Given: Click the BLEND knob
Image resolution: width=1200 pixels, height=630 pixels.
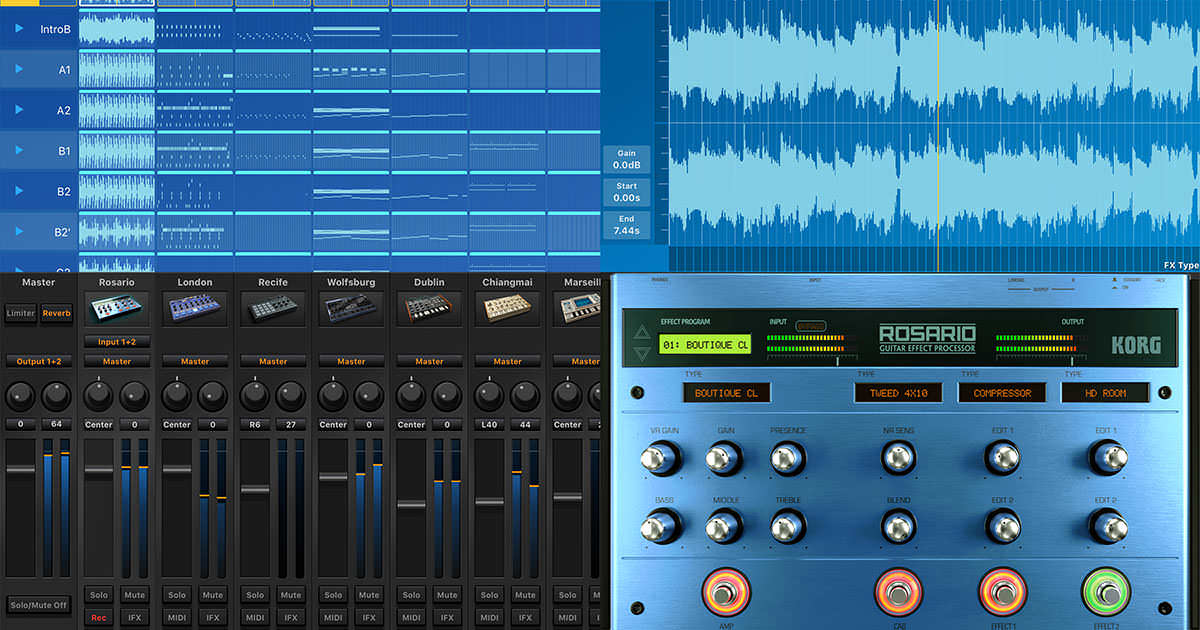Looking at the screenshot, I should 898,526.
